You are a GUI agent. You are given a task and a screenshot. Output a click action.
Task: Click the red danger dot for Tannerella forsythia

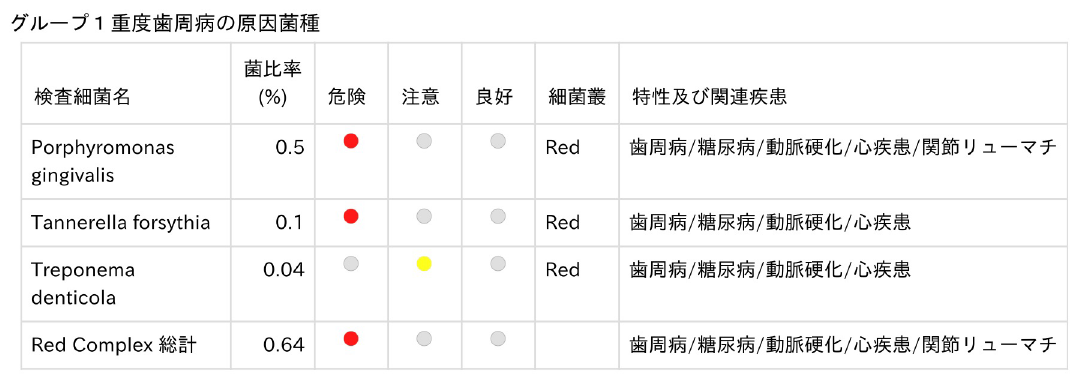pyautogui.click(x=351, y=217)
